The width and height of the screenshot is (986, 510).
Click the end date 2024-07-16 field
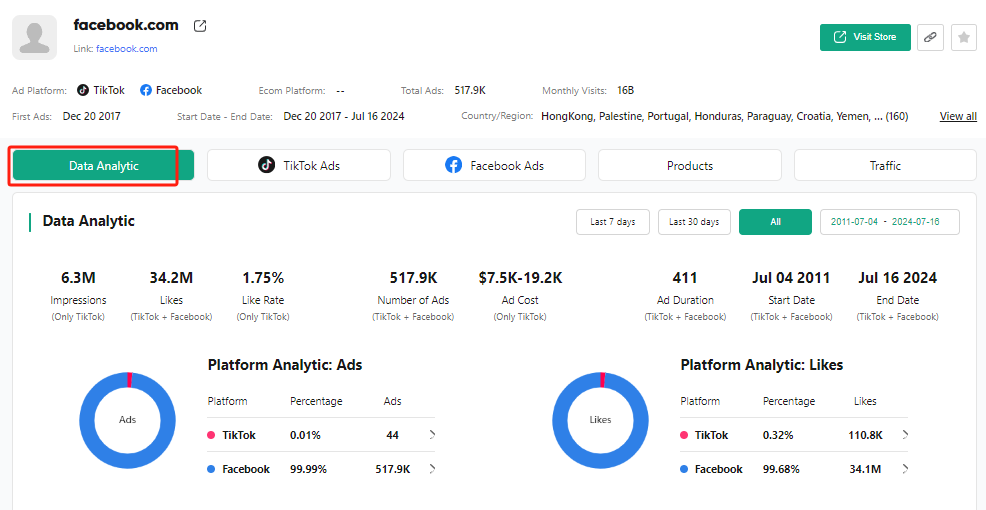click(x=916, y=222)
